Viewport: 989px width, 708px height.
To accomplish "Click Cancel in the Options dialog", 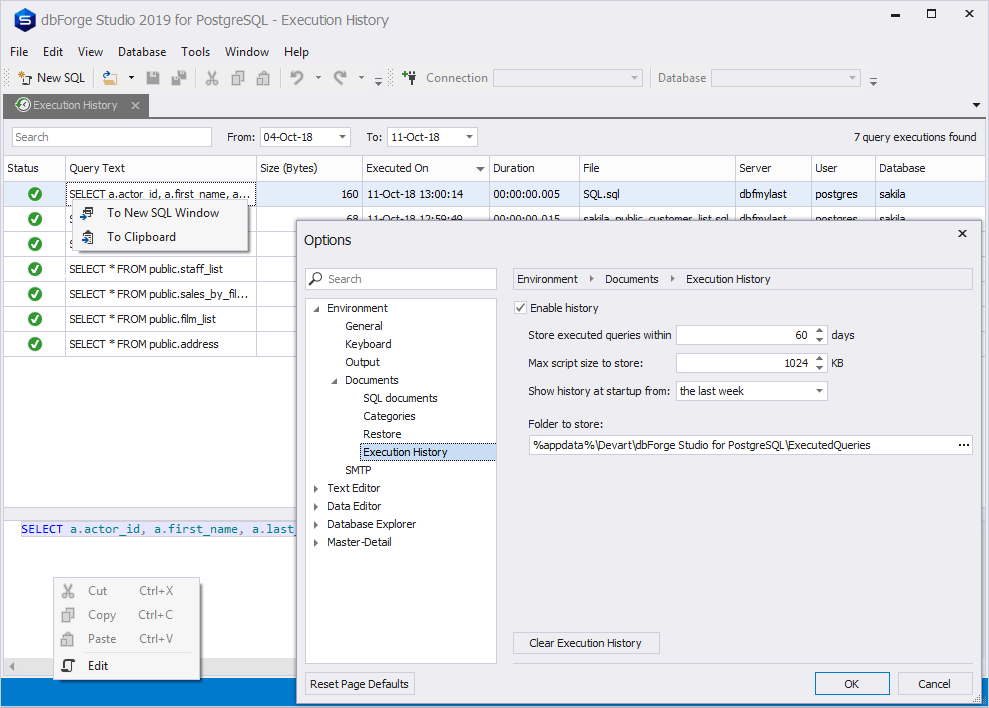I will click(935, 685).
